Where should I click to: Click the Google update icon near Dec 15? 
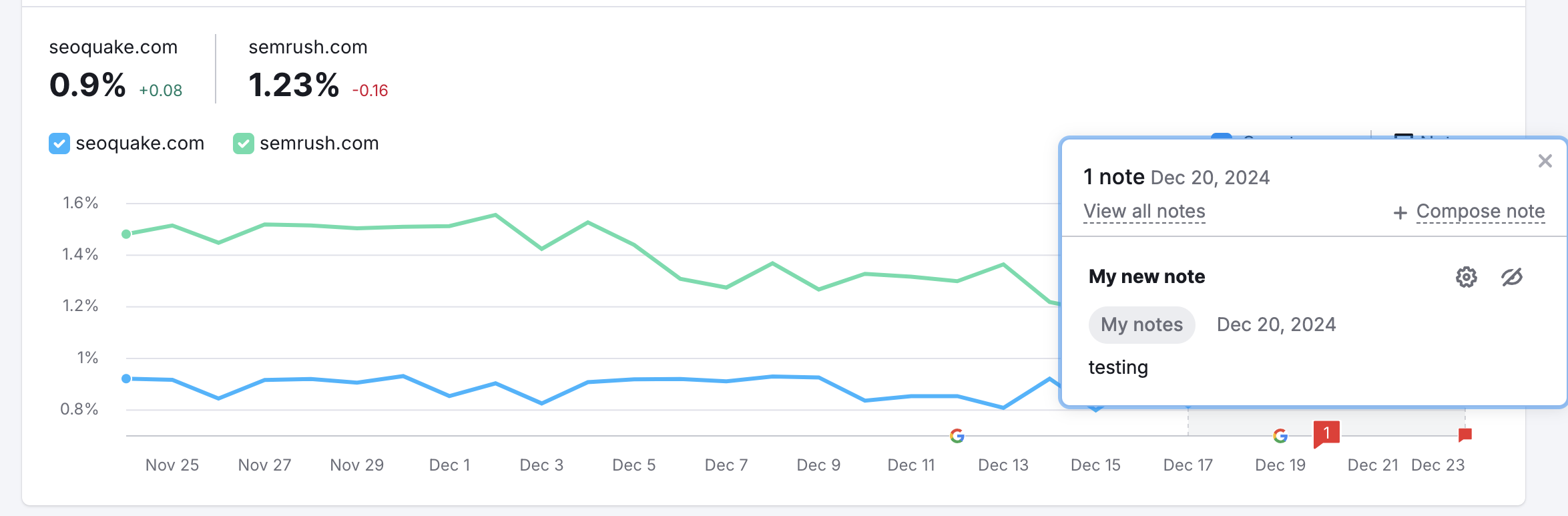pyautogui.click(x=957, y=436)
